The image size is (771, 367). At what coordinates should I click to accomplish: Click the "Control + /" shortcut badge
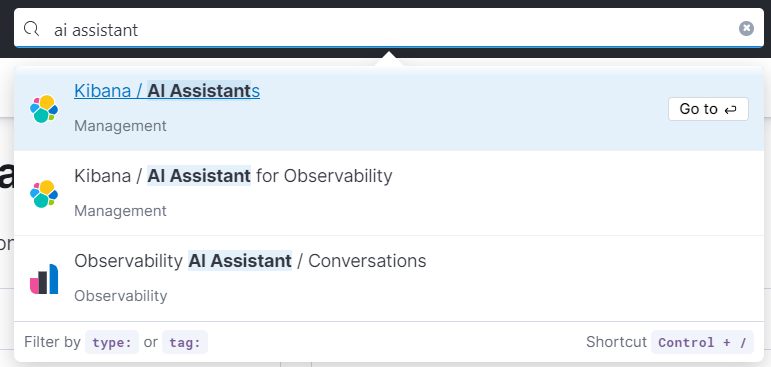coord(702,342)
